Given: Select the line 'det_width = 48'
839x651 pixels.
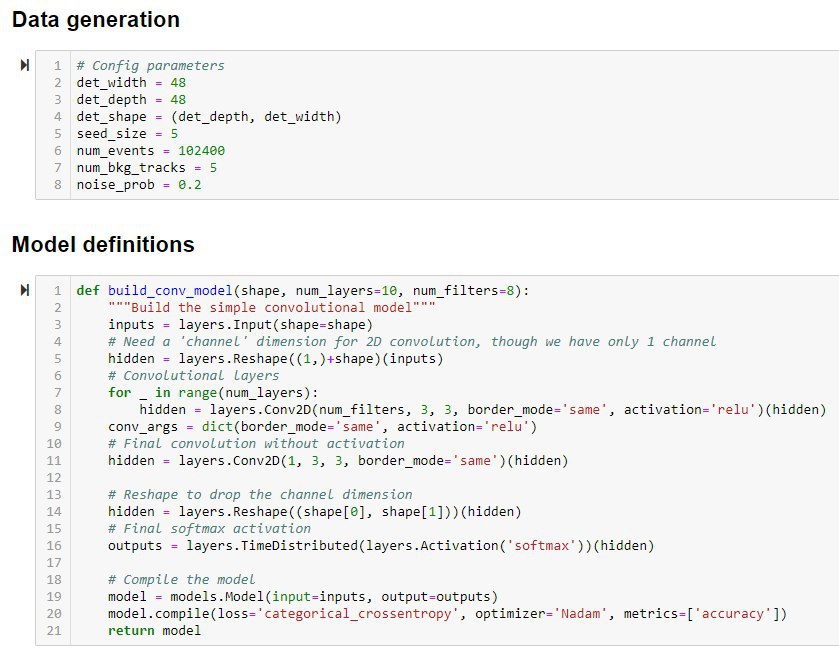Looking at the screenshot, I should click(131, 82).
